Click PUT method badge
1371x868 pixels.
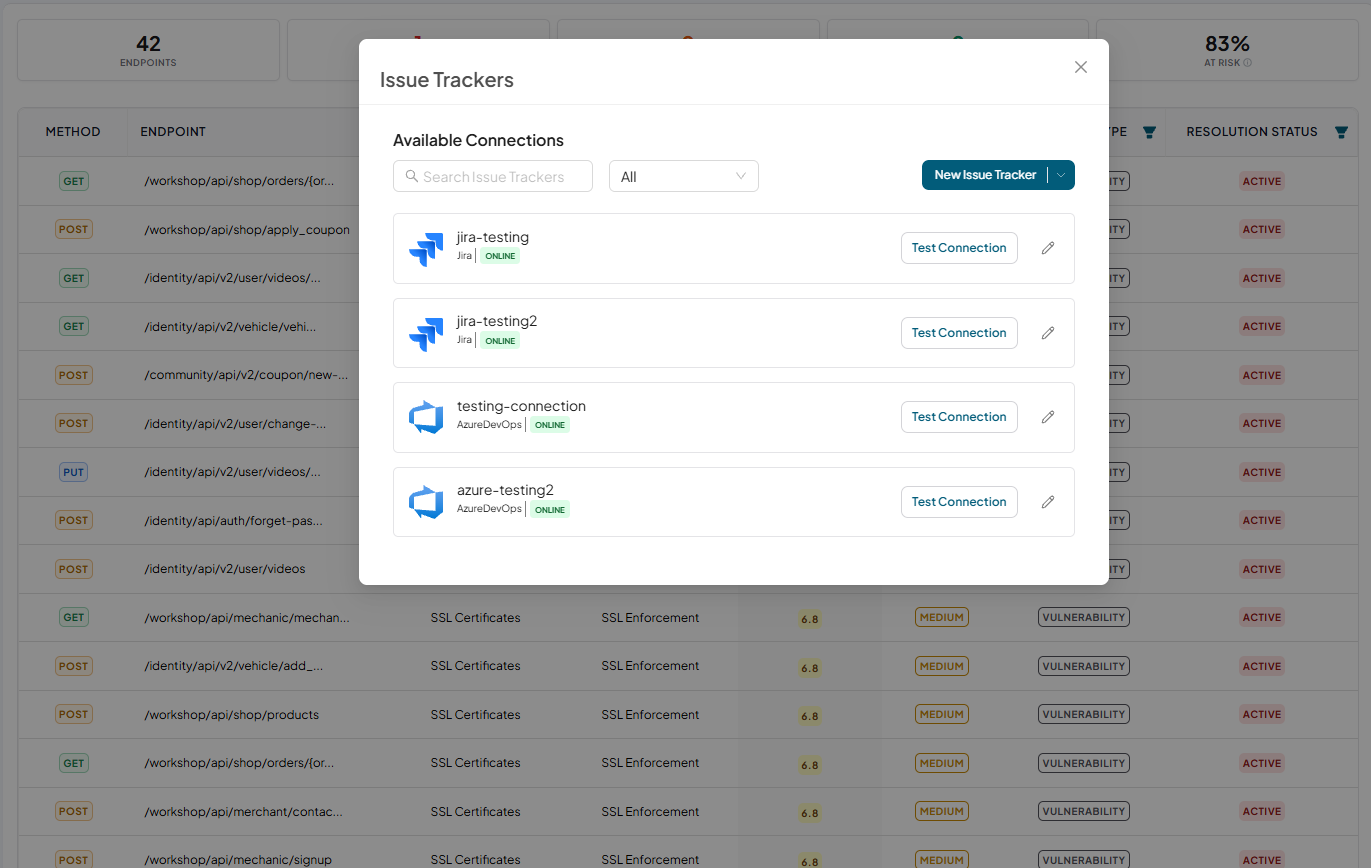[74, 472]
